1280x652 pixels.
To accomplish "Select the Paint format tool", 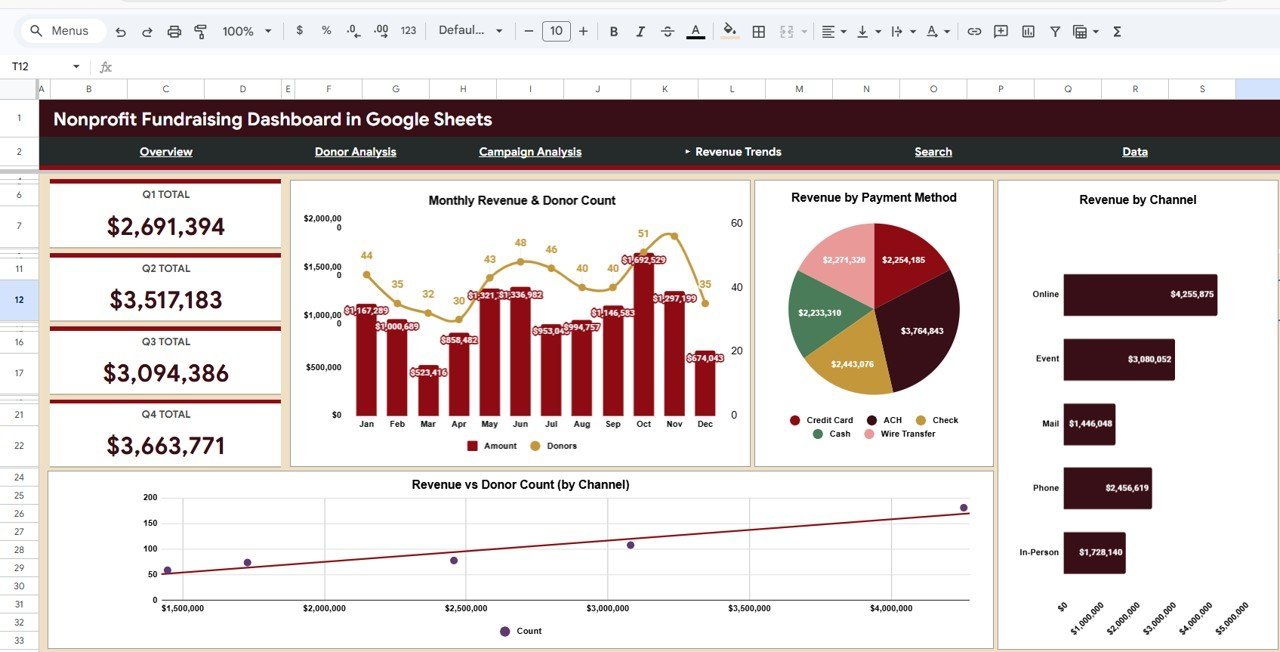I will click(x=200, y=31).
